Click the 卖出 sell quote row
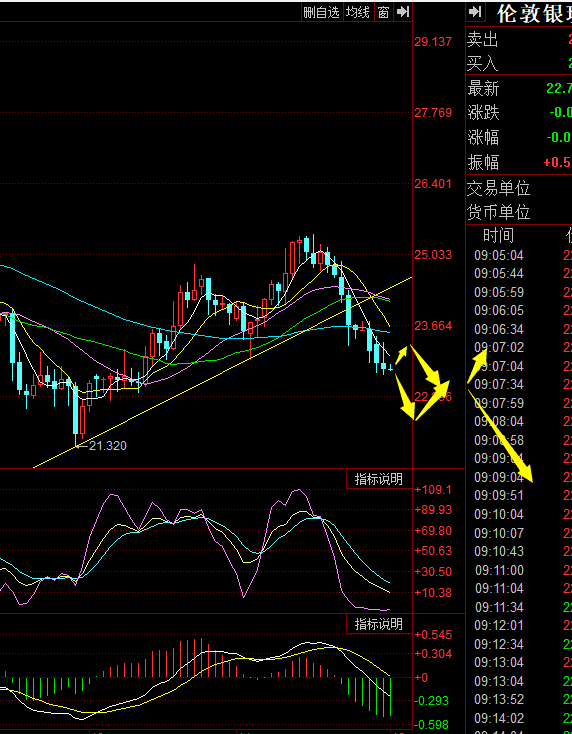The image size is (572, 734). [x=519, y=40]
